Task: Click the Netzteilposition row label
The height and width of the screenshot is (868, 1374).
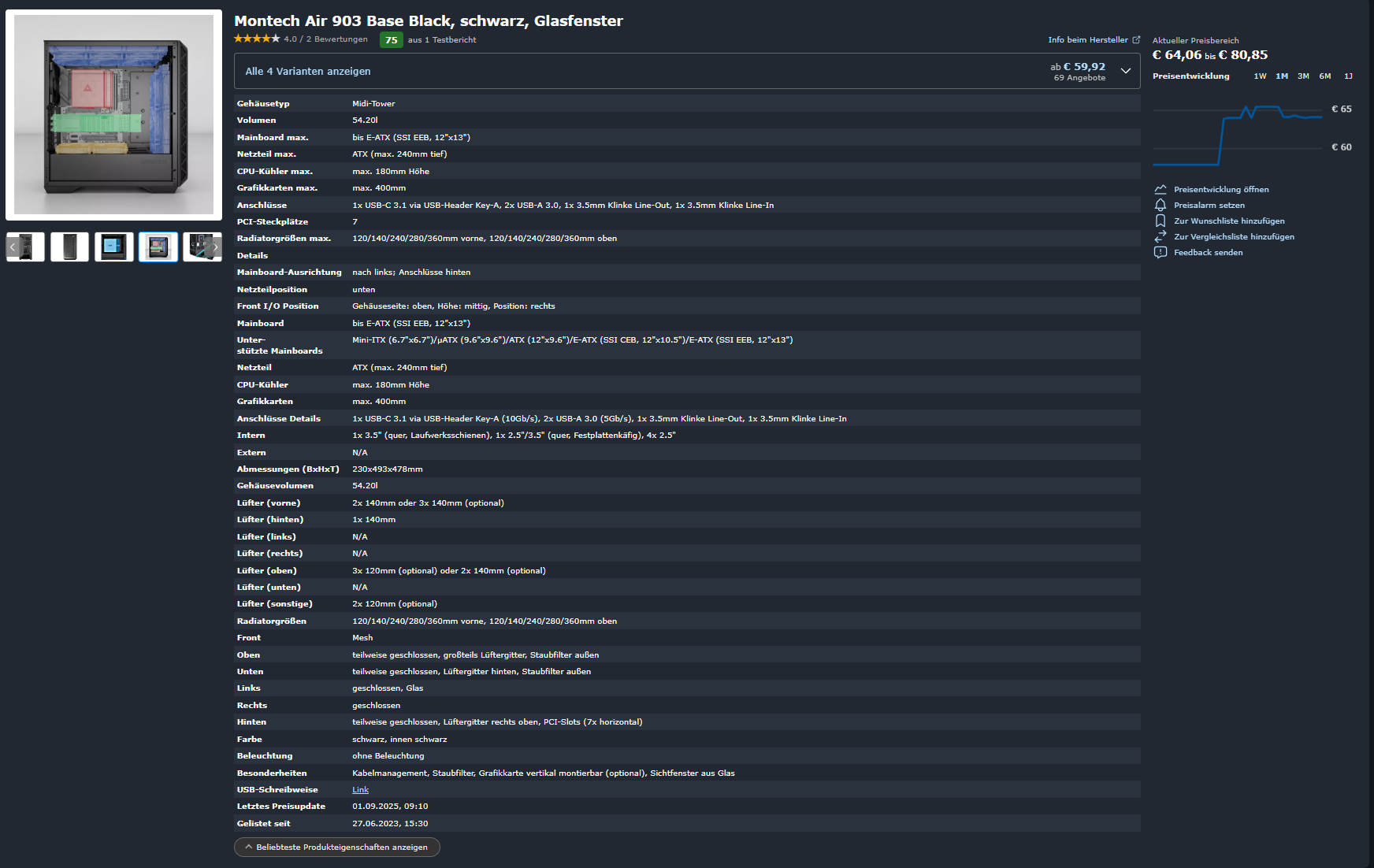Action: (272, 289)
